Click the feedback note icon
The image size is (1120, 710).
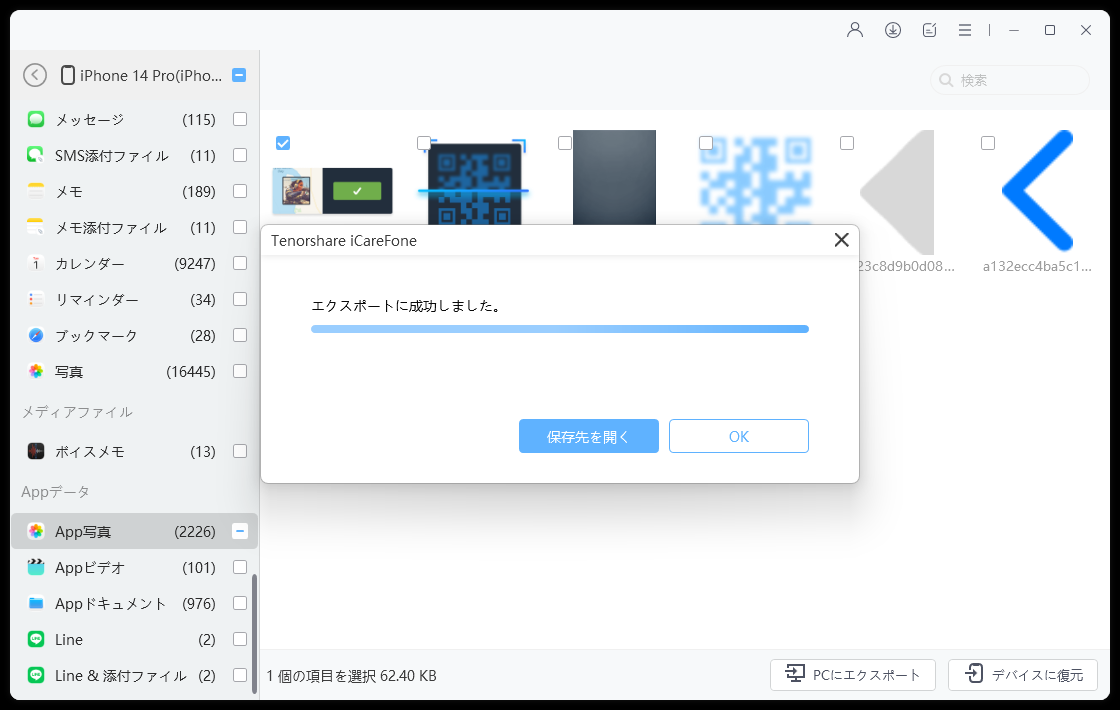click(x=929, y=30)
